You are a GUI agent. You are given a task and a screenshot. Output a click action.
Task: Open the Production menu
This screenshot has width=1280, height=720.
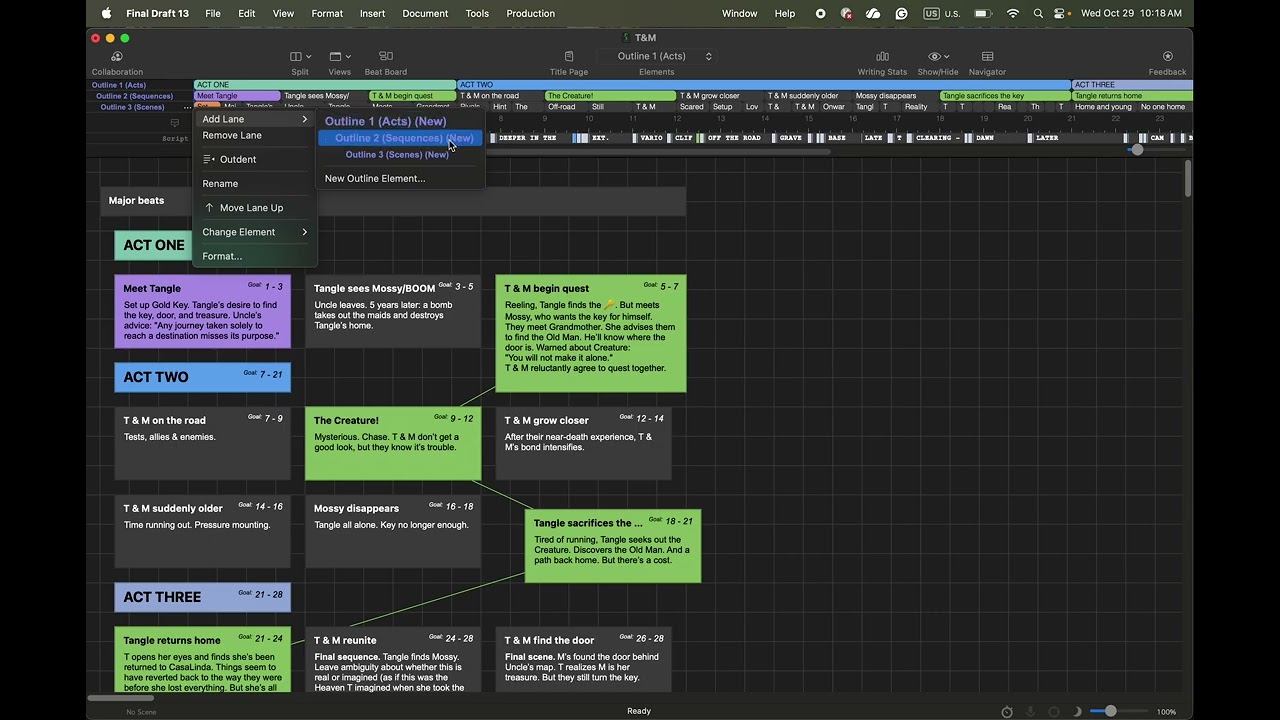tap(530, 13)
